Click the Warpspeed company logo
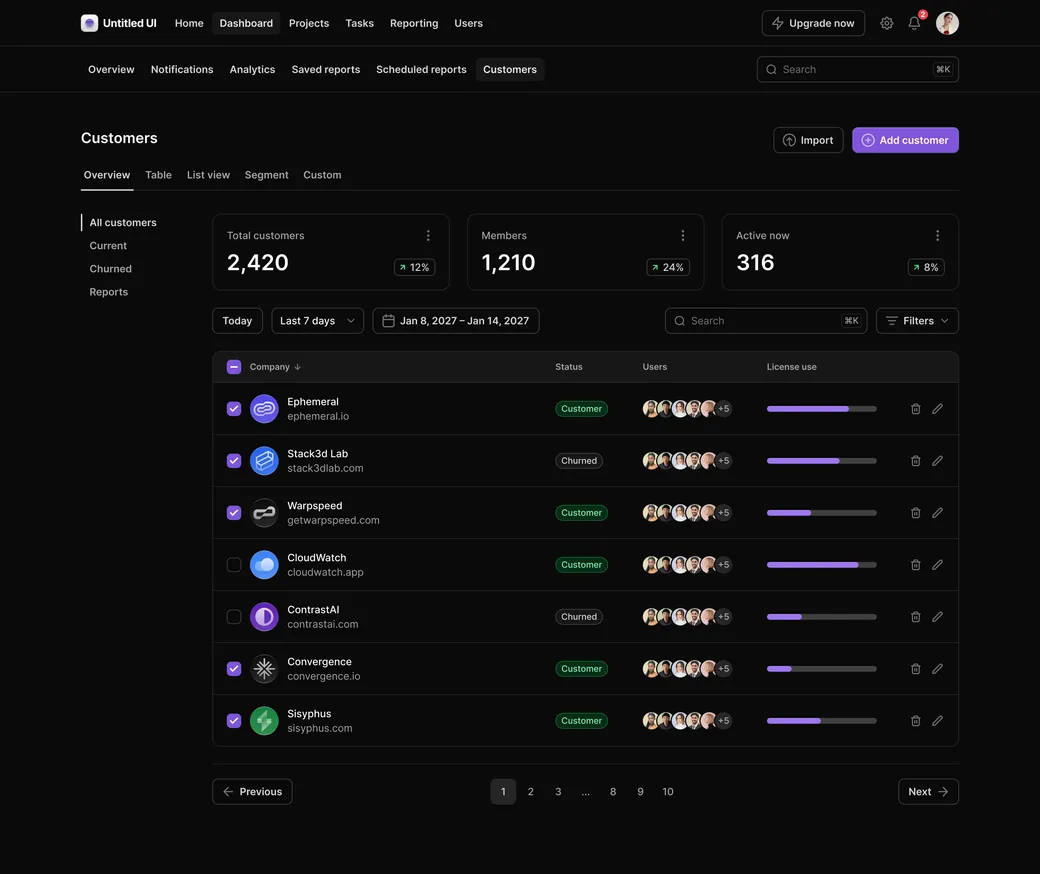The width and height of the screenshot is (1040, 874). (264, 513)
